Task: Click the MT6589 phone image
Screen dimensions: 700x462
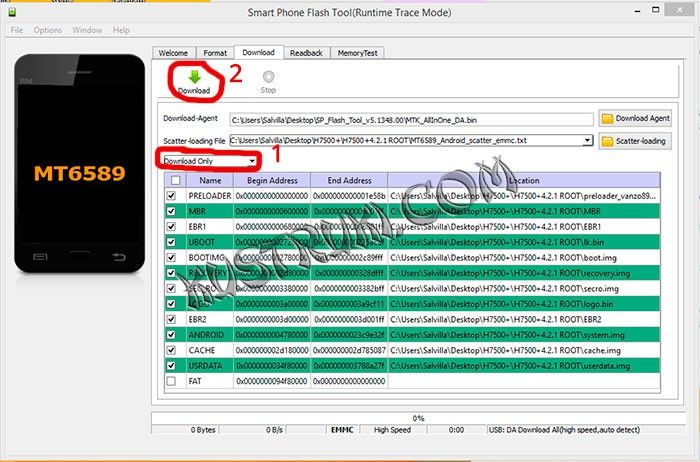Action: click(79, 163)
